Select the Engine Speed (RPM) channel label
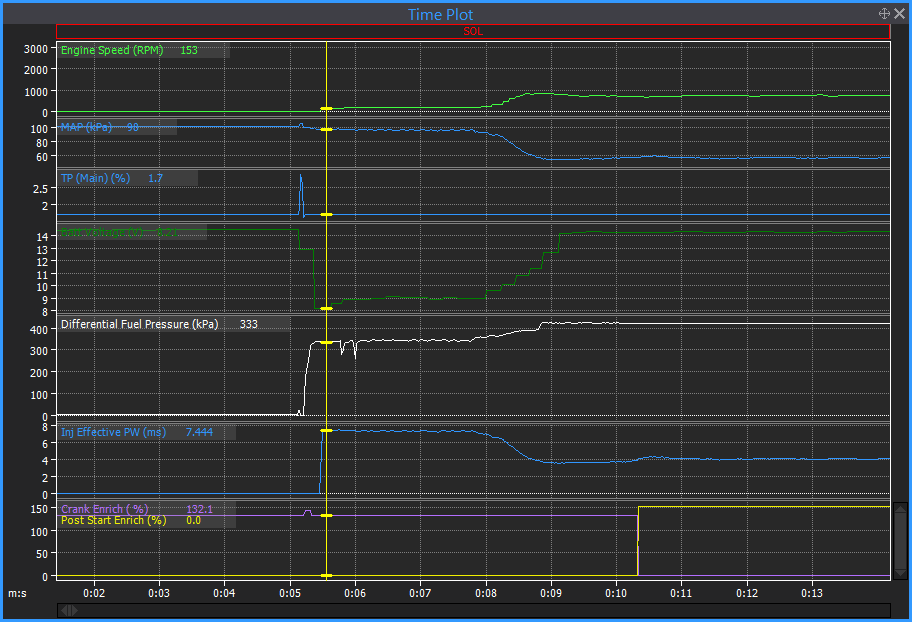The image size is (912, 622). tap(112, 50)
